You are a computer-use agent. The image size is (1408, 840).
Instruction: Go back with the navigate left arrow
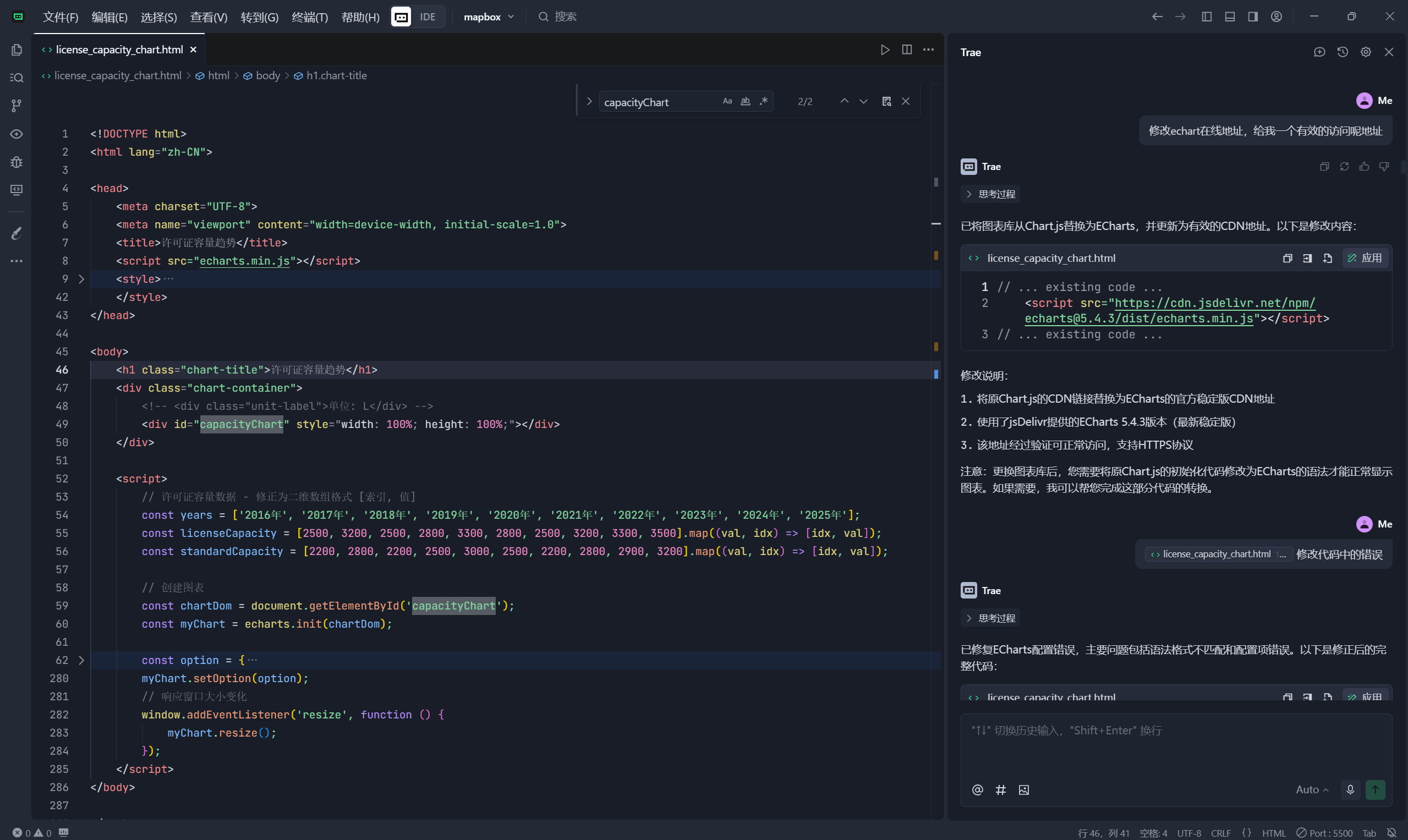(x=1157, y=17)
